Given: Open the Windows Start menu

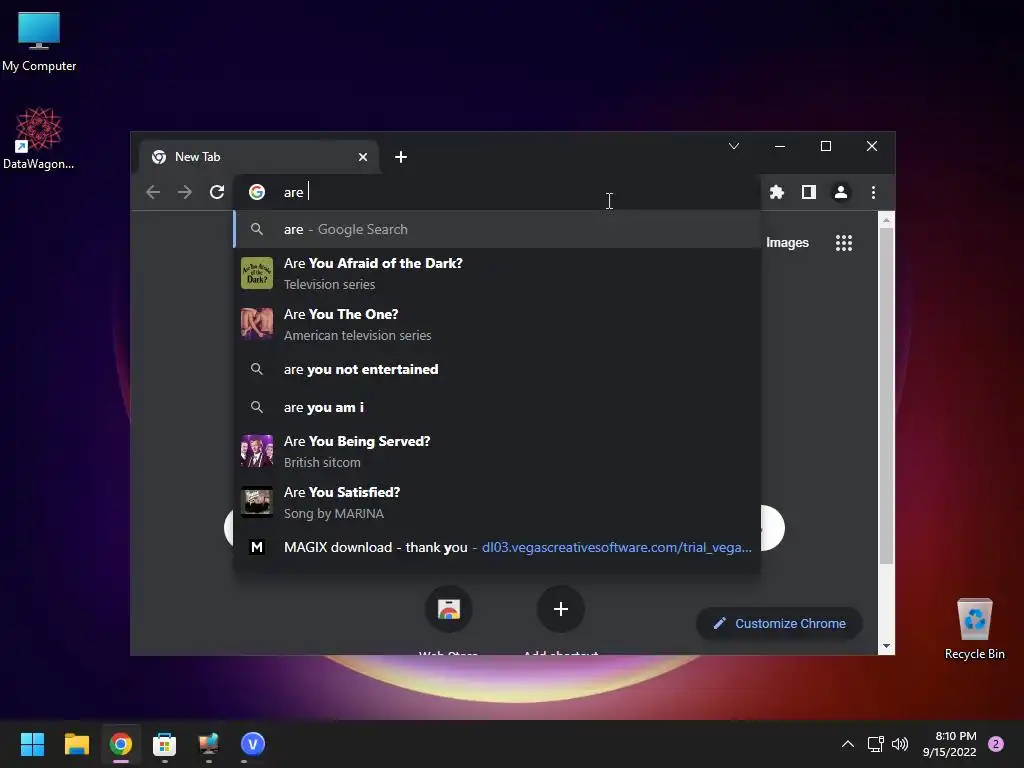Looking at the screenshot, I should (x=32, y=744).
